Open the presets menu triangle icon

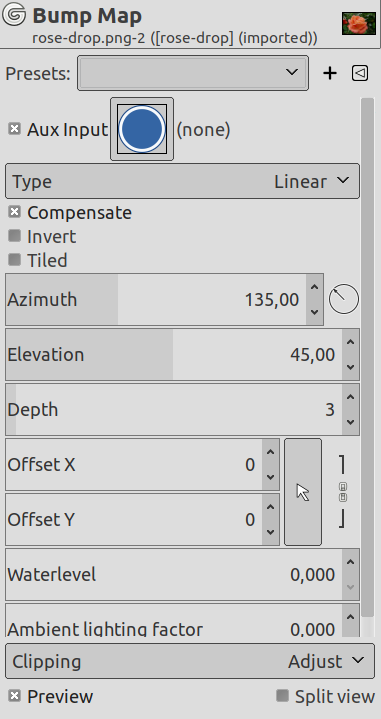pos(360,73)
